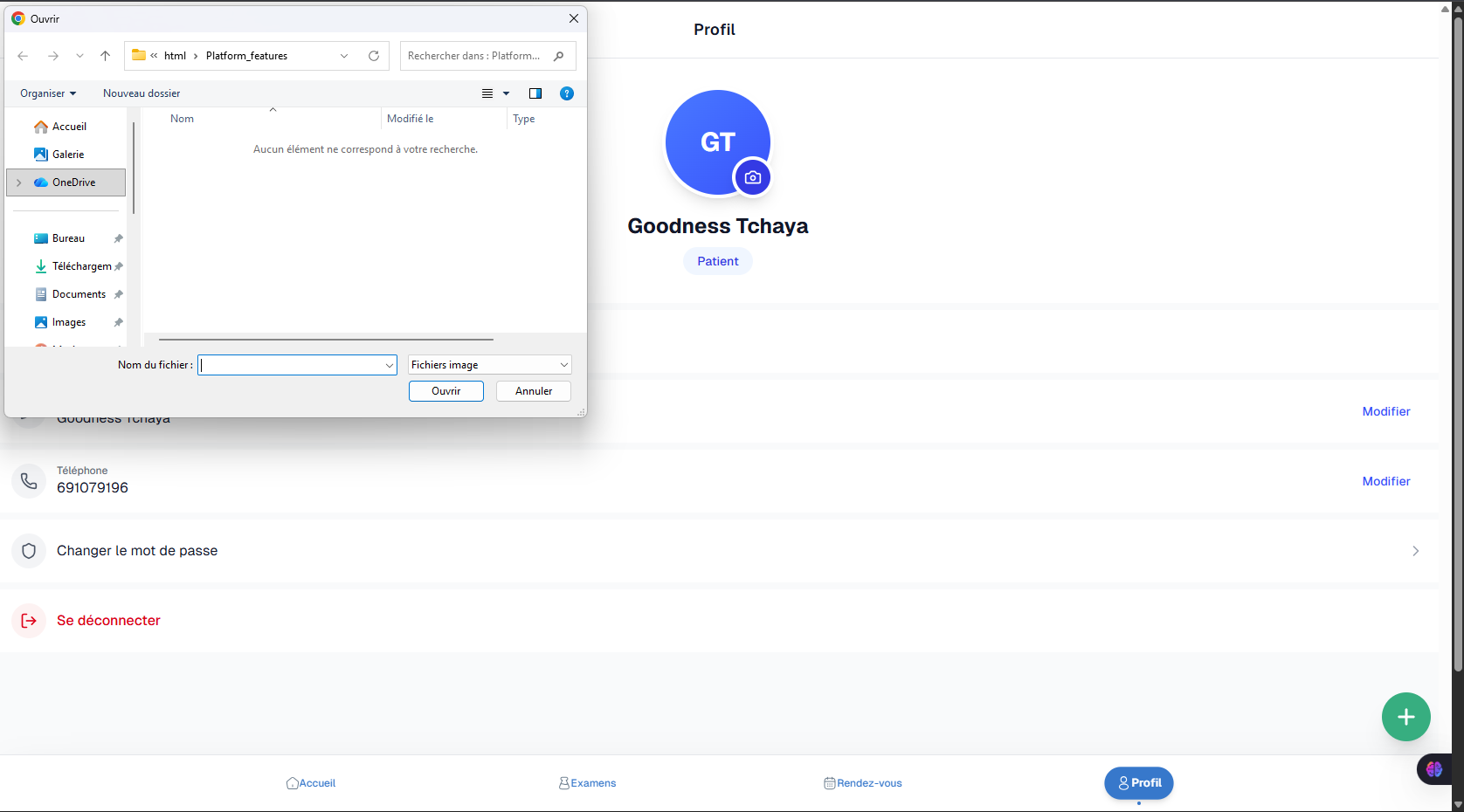
Task: Toggle the preview pane icon
Action: coord(535,93)
